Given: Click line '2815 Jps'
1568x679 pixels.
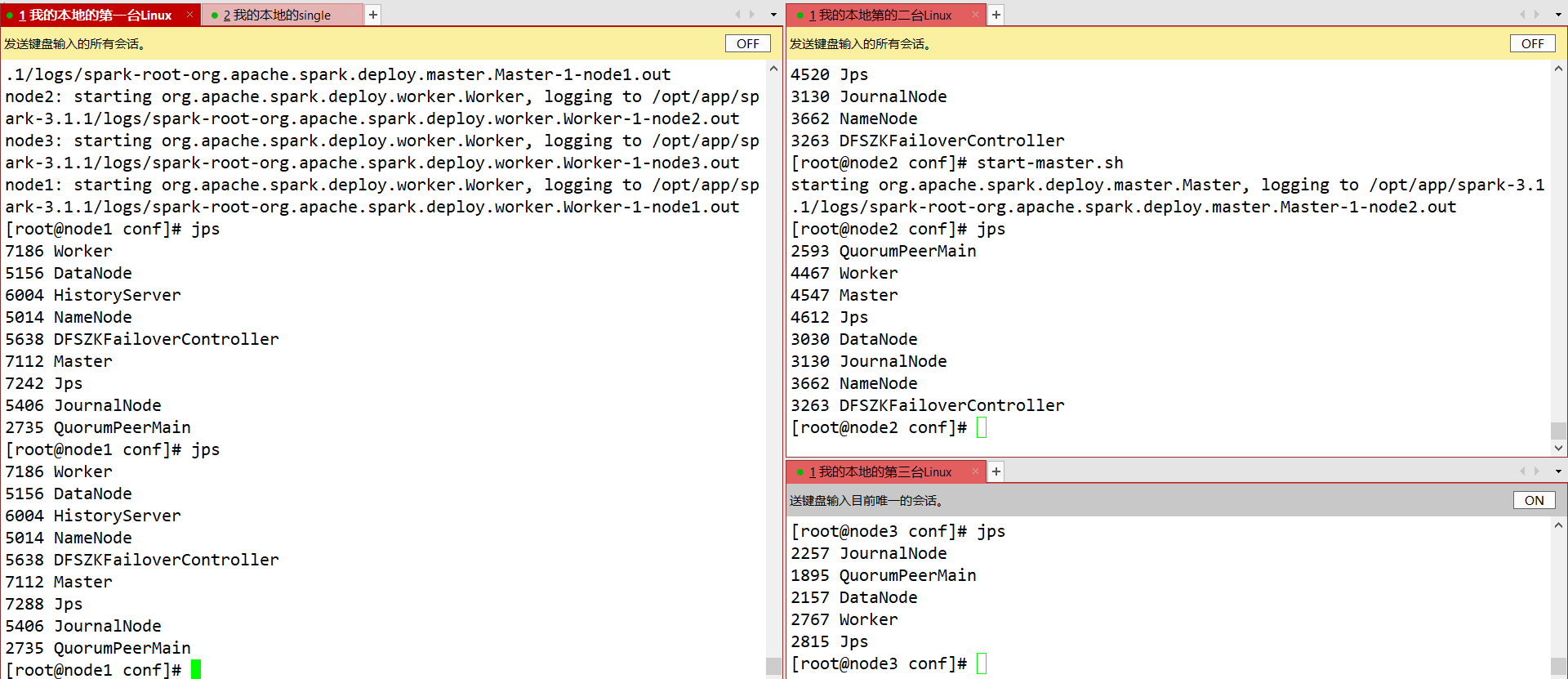Looking at the screenshot, I should [830, 641].
